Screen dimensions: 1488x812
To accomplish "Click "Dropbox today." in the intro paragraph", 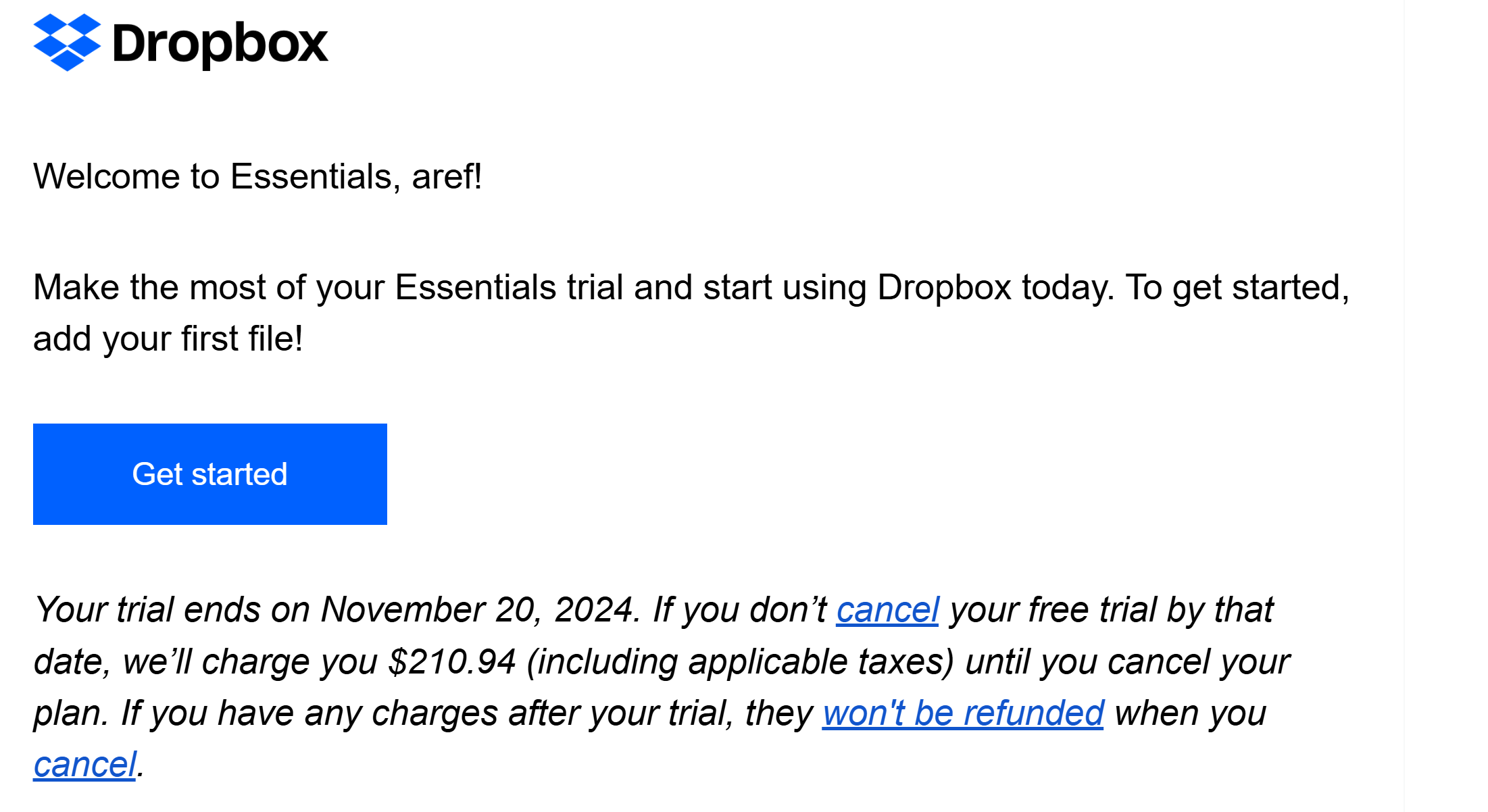I will point(995,288).
